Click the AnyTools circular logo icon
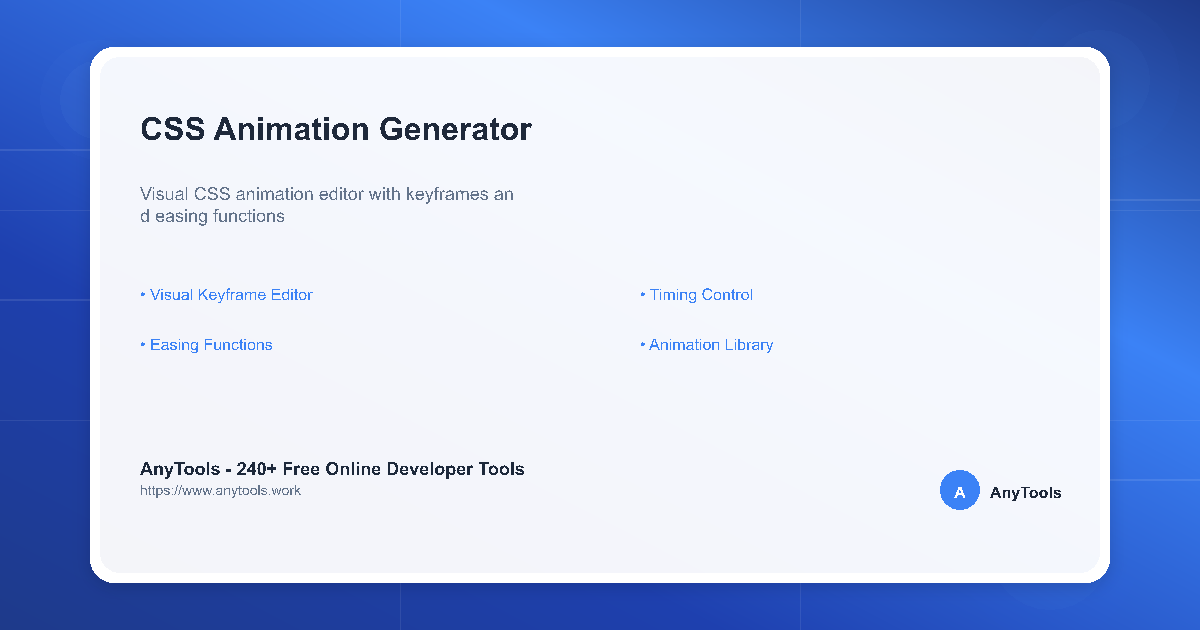 [959, 490]
